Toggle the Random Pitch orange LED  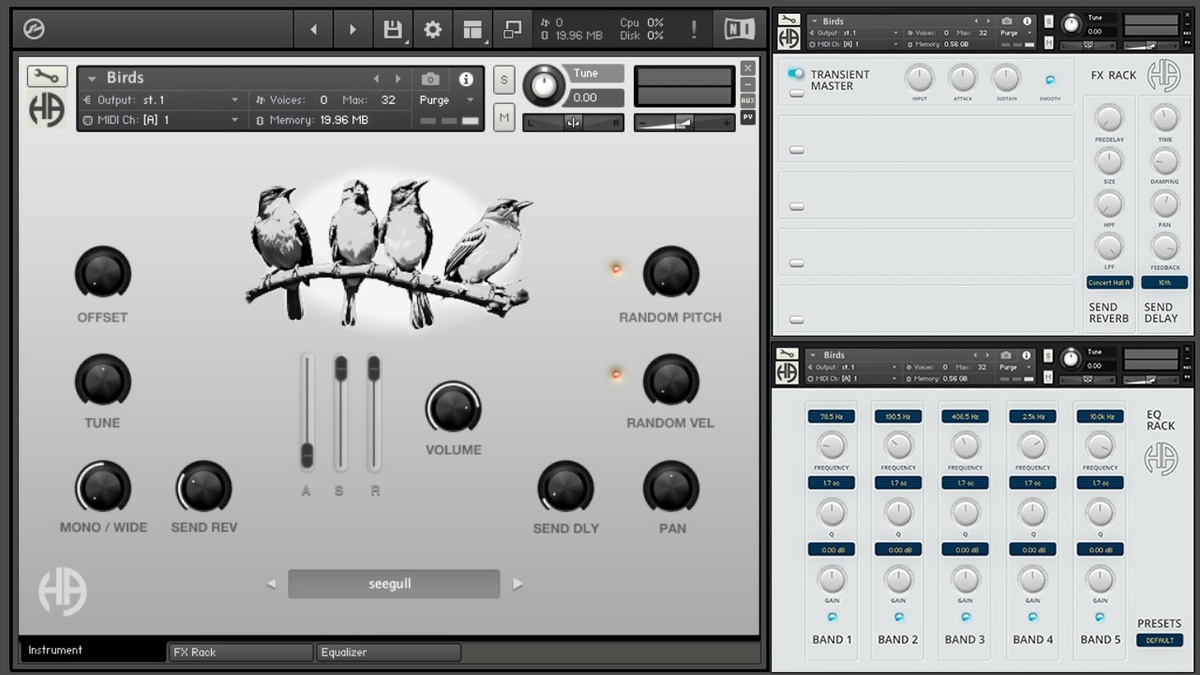coord(616,268)
